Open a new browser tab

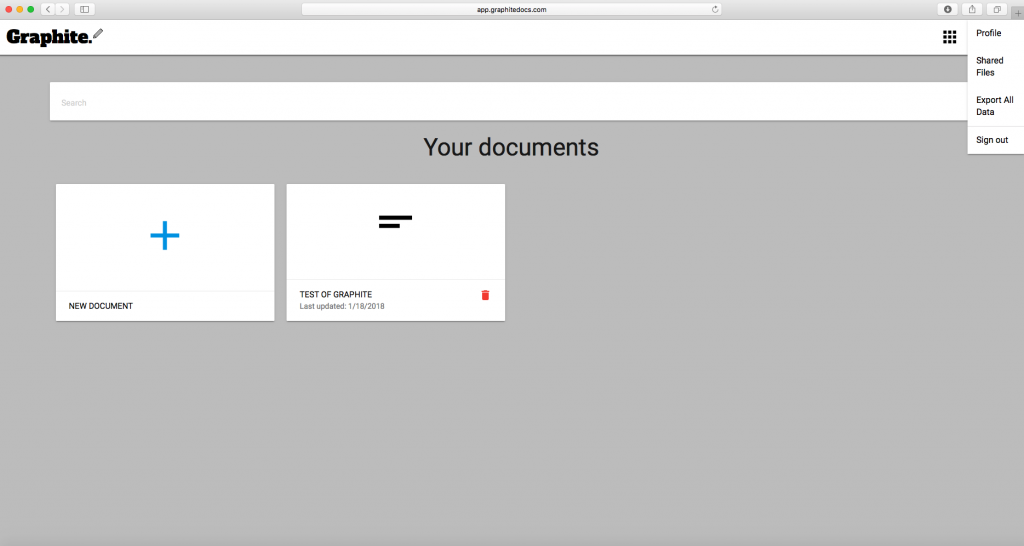tap(1017, 13)
